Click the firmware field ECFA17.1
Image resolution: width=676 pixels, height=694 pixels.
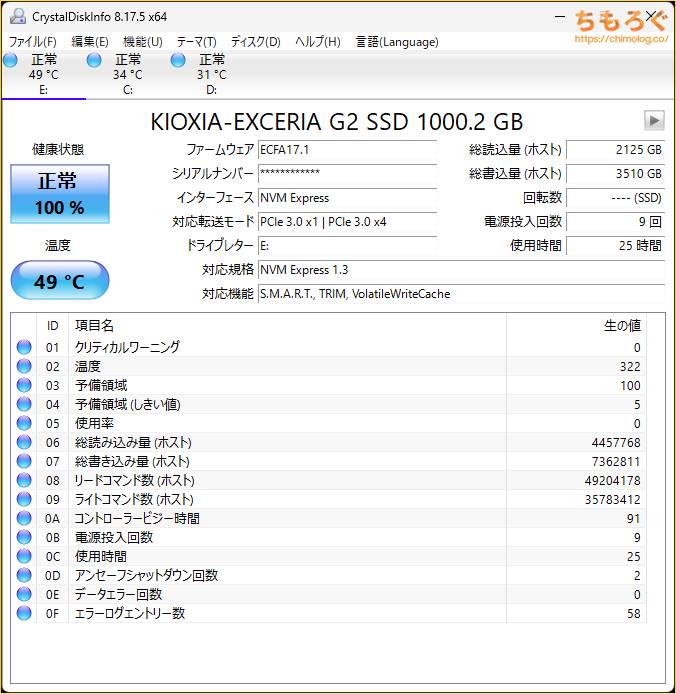point(348,150)
